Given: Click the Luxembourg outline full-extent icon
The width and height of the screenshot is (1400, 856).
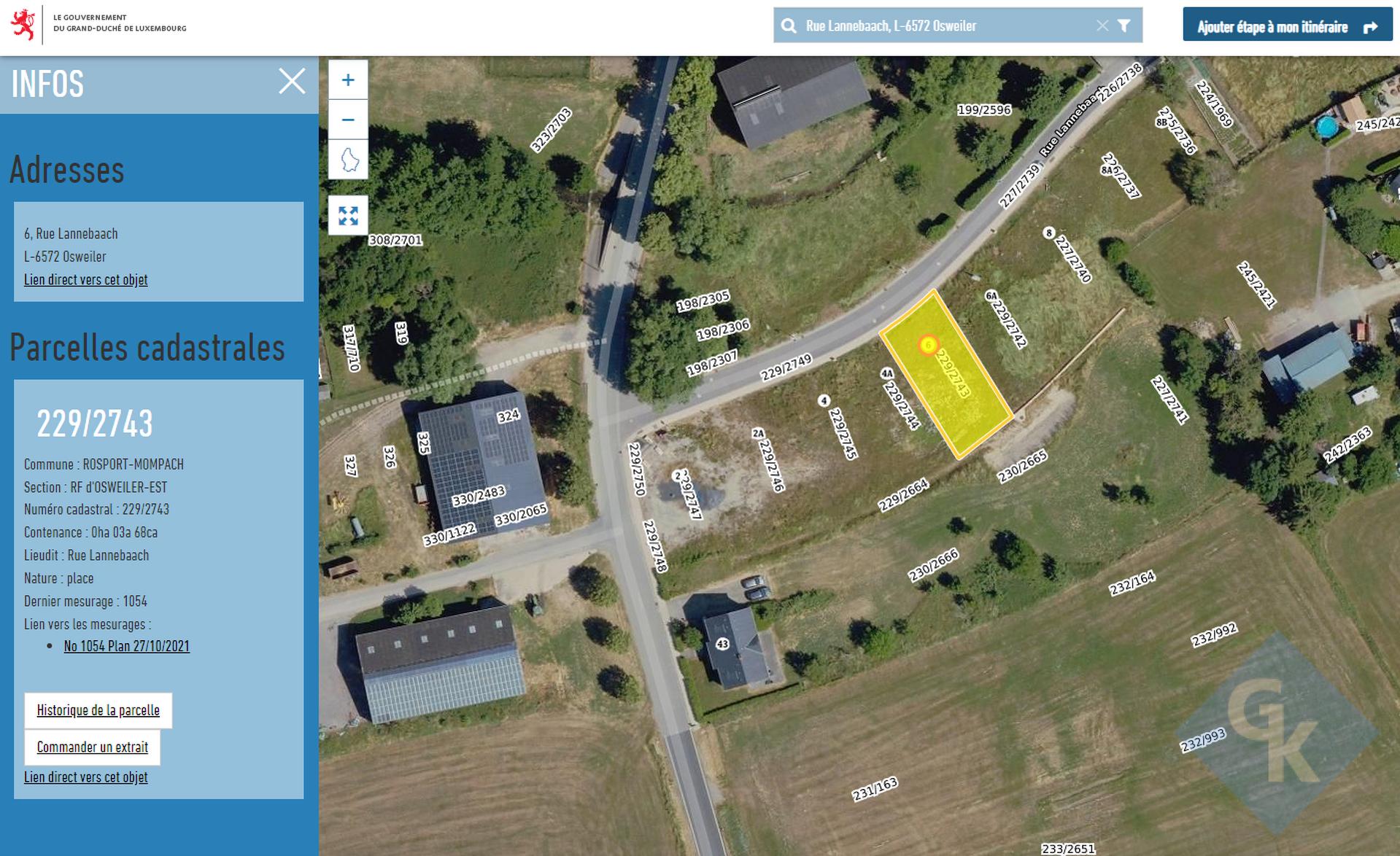Looking at the screenshot, I should click(348, 159).
